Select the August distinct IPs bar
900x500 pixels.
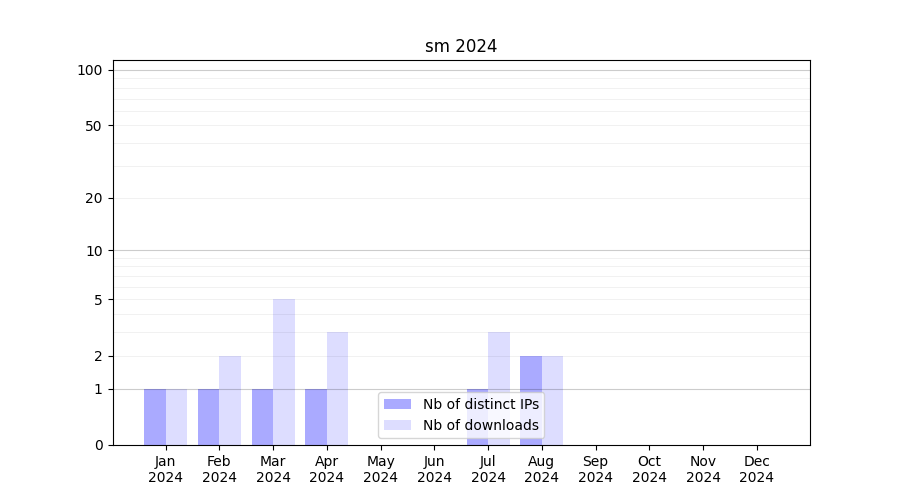click(x=531, y=400)
